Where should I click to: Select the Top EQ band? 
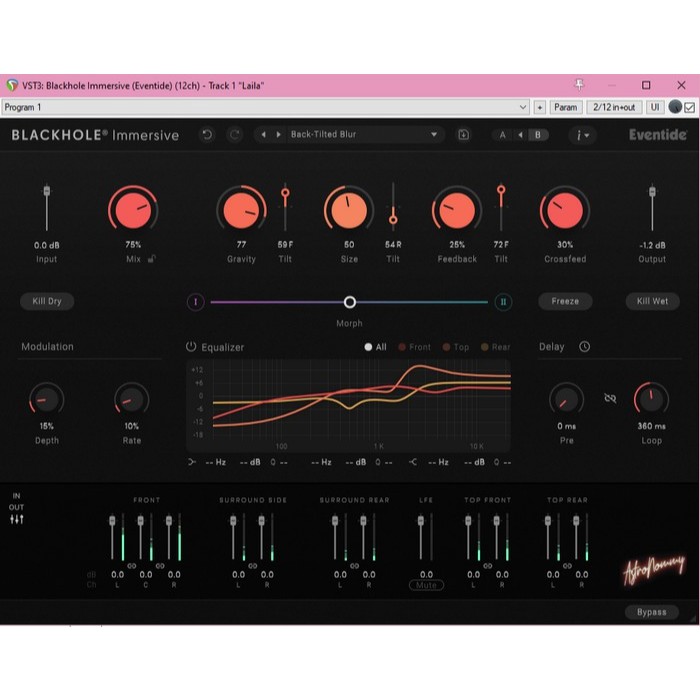(x=455, y=347)
